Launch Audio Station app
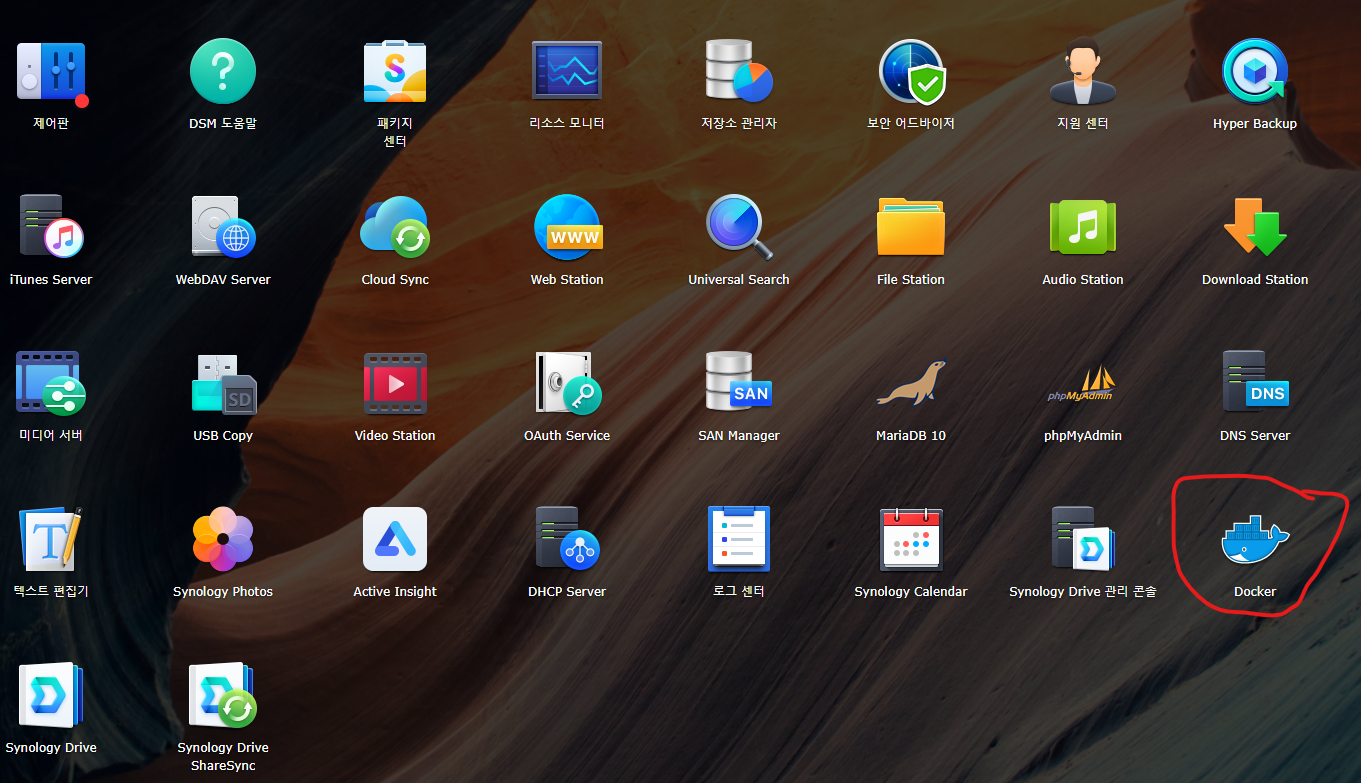The image size is (1361, 783). click(1083, 227)
